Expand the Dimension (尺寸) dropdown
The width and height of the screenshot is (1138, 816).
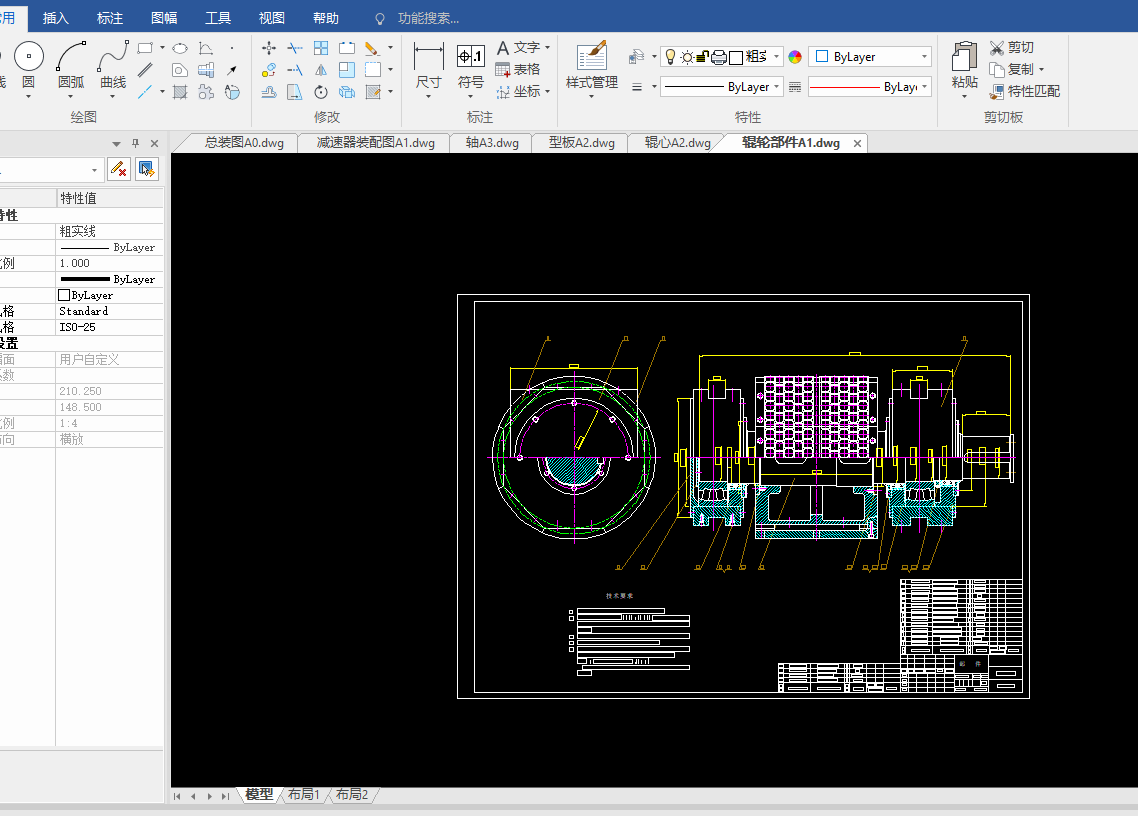pos(428,97)
